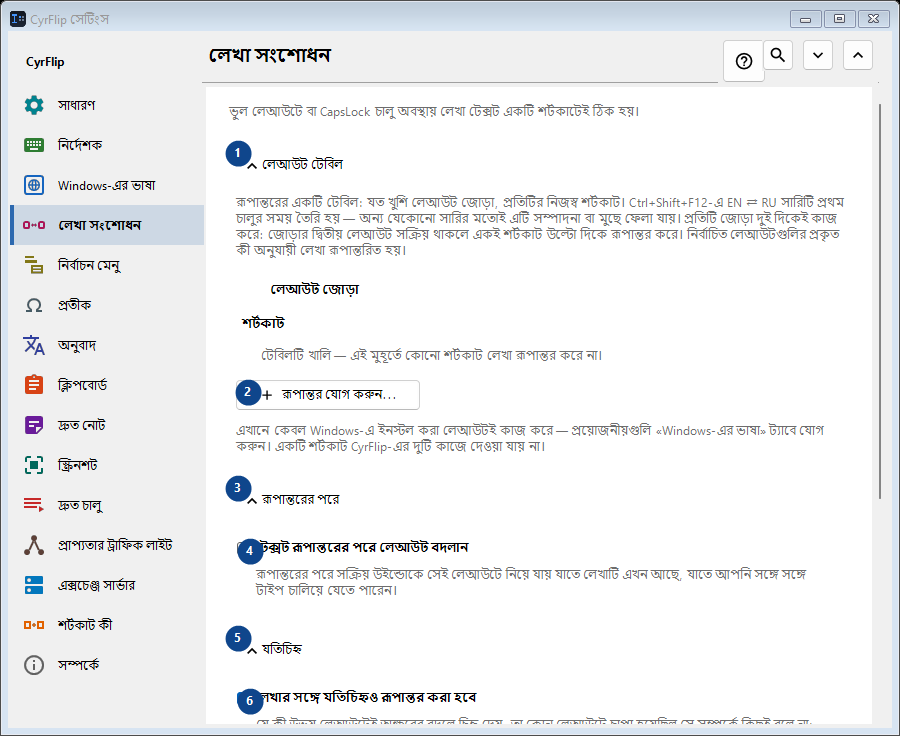The height and width of the screenshot is (736, 900).
Task: Select the লেখা সংশোধন sidebar entry
Action: click(x=107, y=225)
